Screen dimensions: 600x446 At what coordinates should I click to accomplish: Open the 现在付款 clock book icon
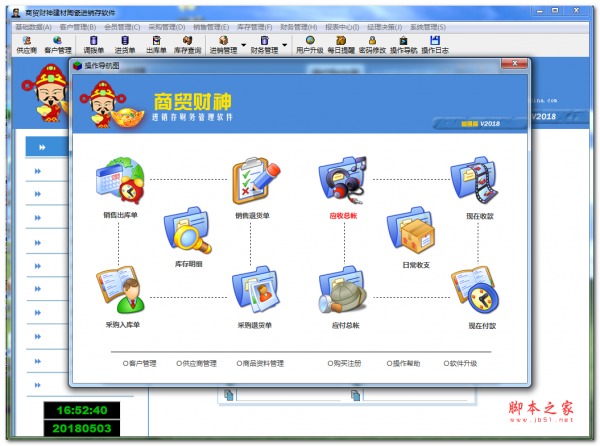pos(474,290)
